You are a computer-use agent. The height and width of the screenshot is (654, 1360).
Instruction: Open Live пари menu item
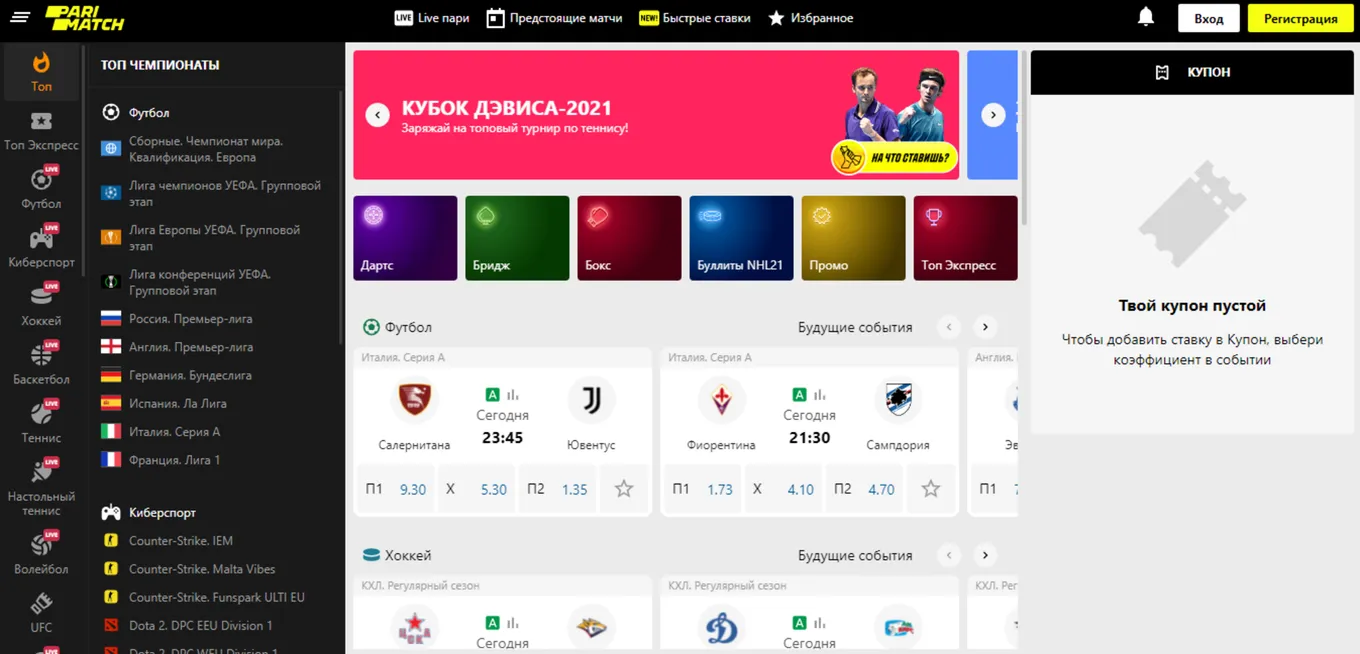(x=432, y=18)
